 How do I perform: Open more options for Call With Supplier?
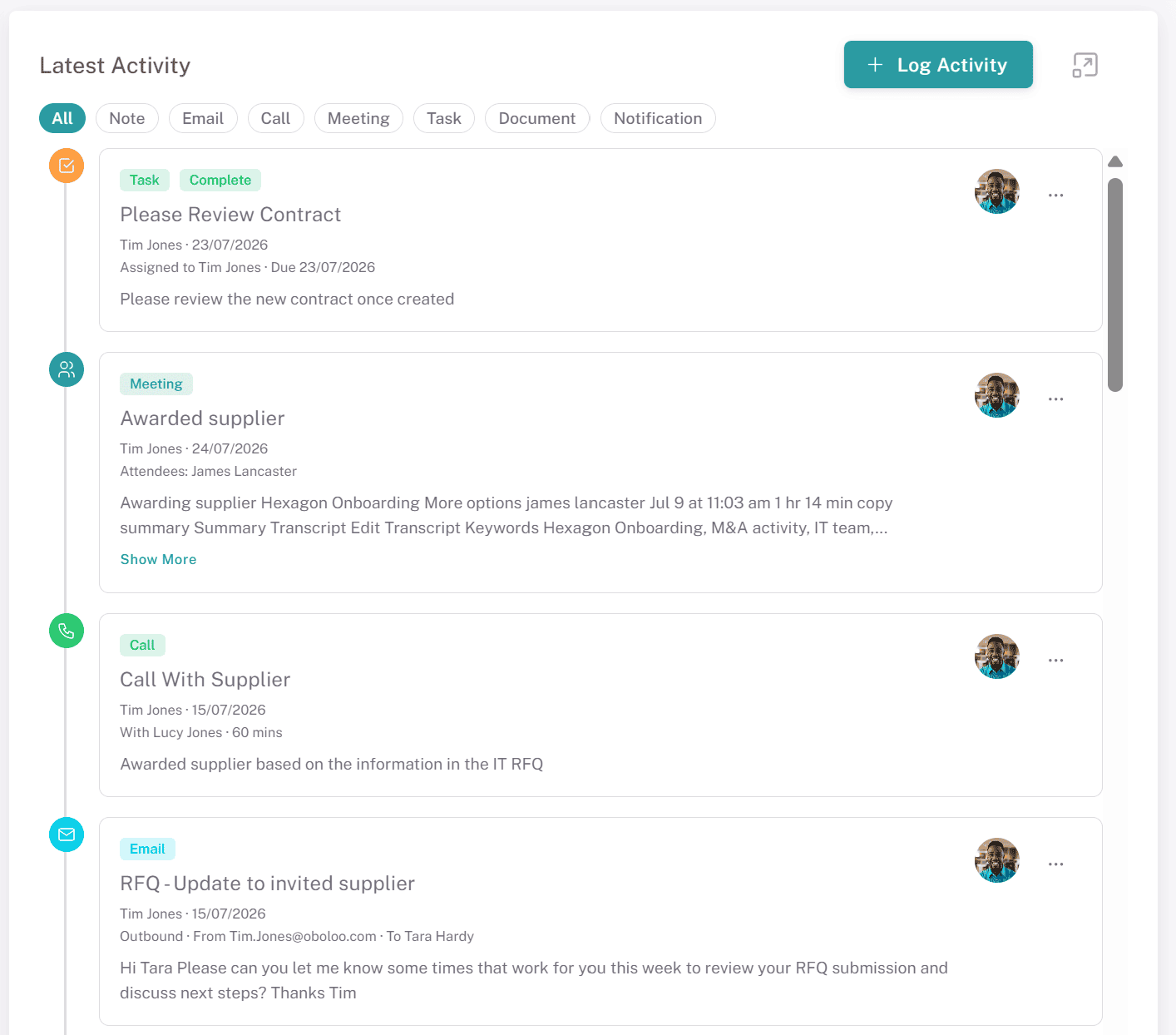1056,660
